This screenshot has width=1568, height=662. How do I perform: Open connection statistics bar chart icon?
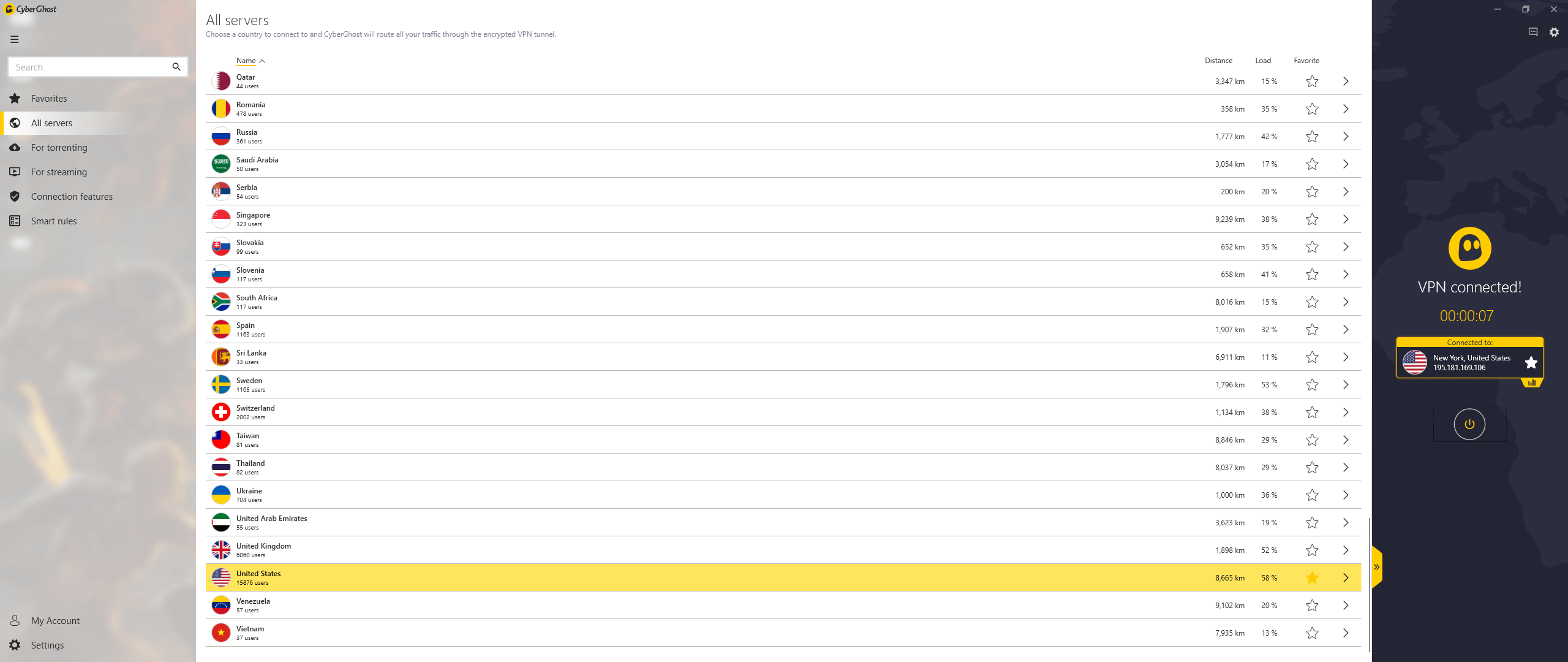[1532, 382]
